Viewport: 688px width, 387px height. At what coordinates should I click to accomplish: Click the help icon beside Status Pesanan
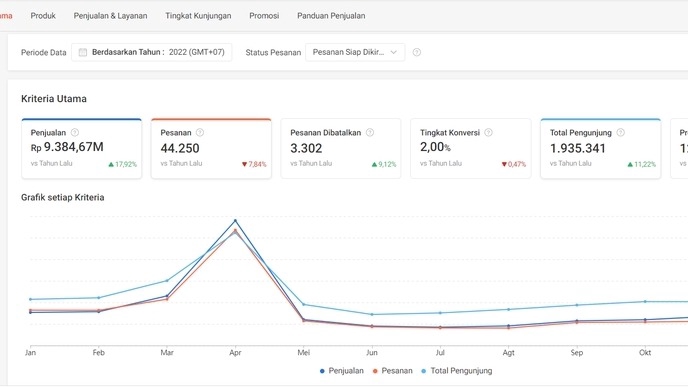click(x=416, y=52)
